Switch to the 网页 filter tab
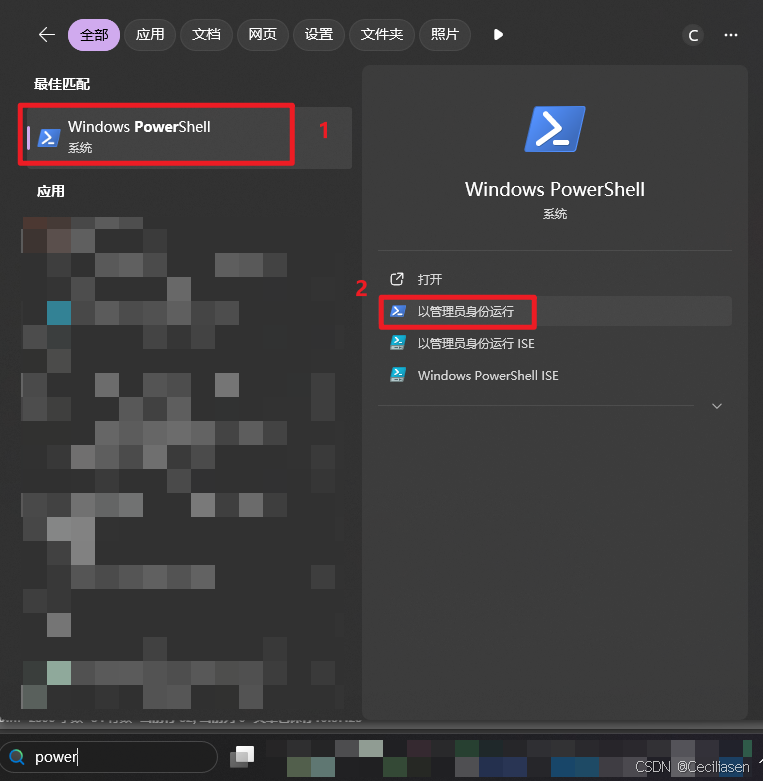 [262, 35]
